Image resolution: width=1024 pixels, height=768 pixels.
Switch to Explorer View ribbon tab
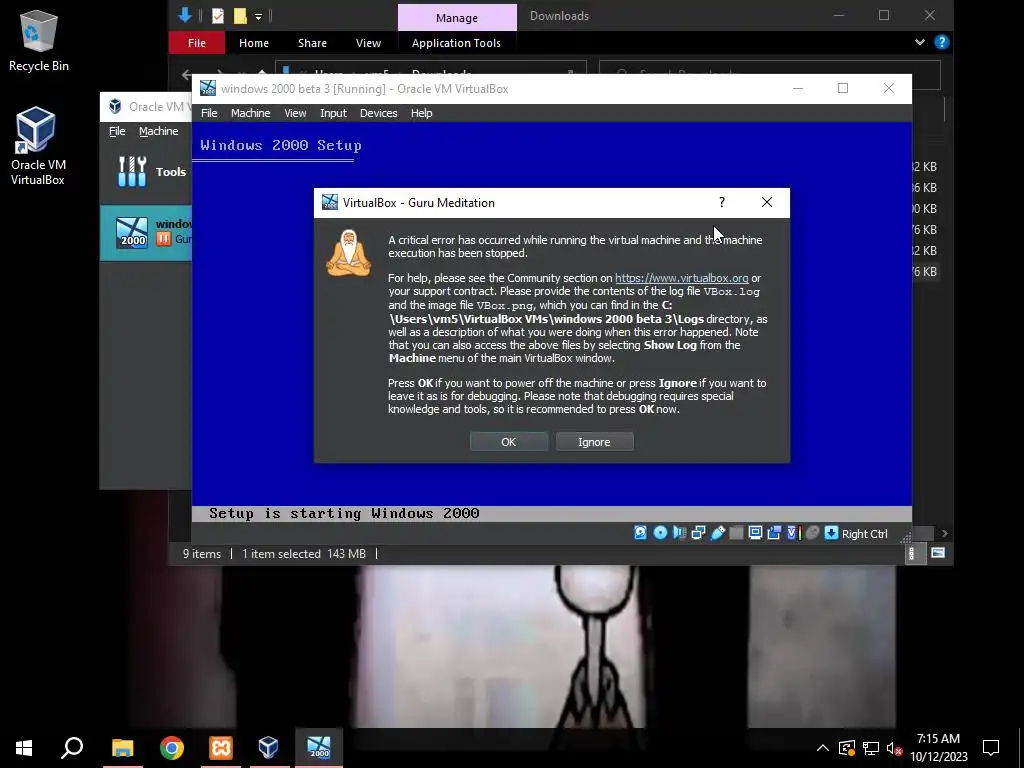(368, 43)
